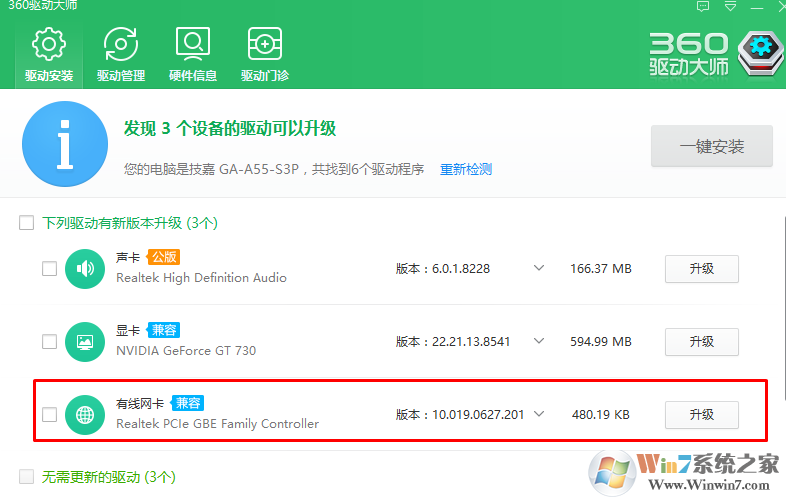Screen dimensions: 786x499
Task: Select all drivers under 下列驱动有新版本升级
Action: [27, 223]
